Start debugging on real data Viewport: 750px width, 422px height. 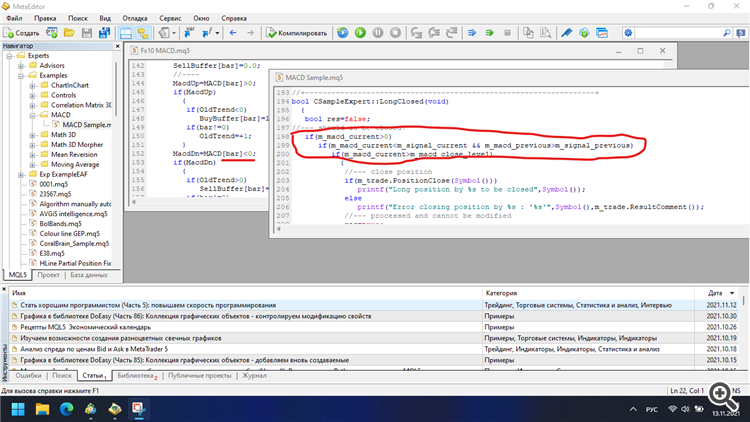click(x=342, y=33)
